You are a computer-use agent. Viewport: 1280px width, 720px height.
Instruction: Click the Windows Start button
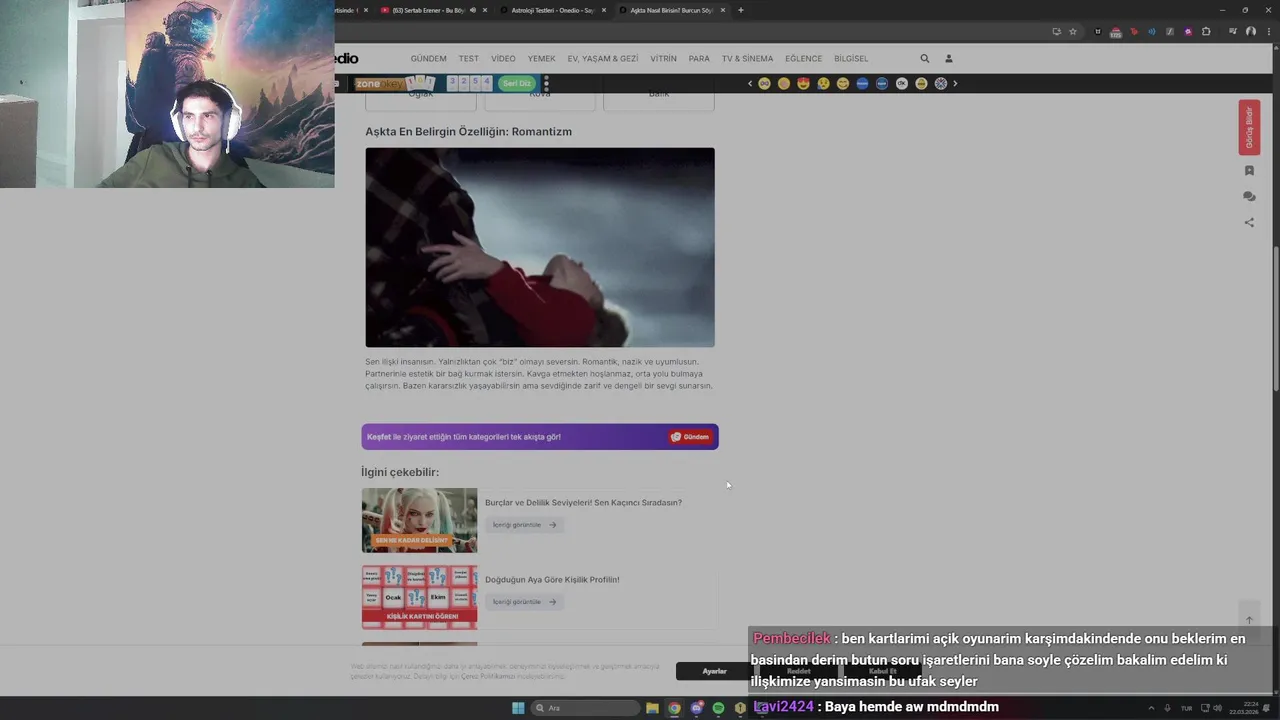[518, 708]
